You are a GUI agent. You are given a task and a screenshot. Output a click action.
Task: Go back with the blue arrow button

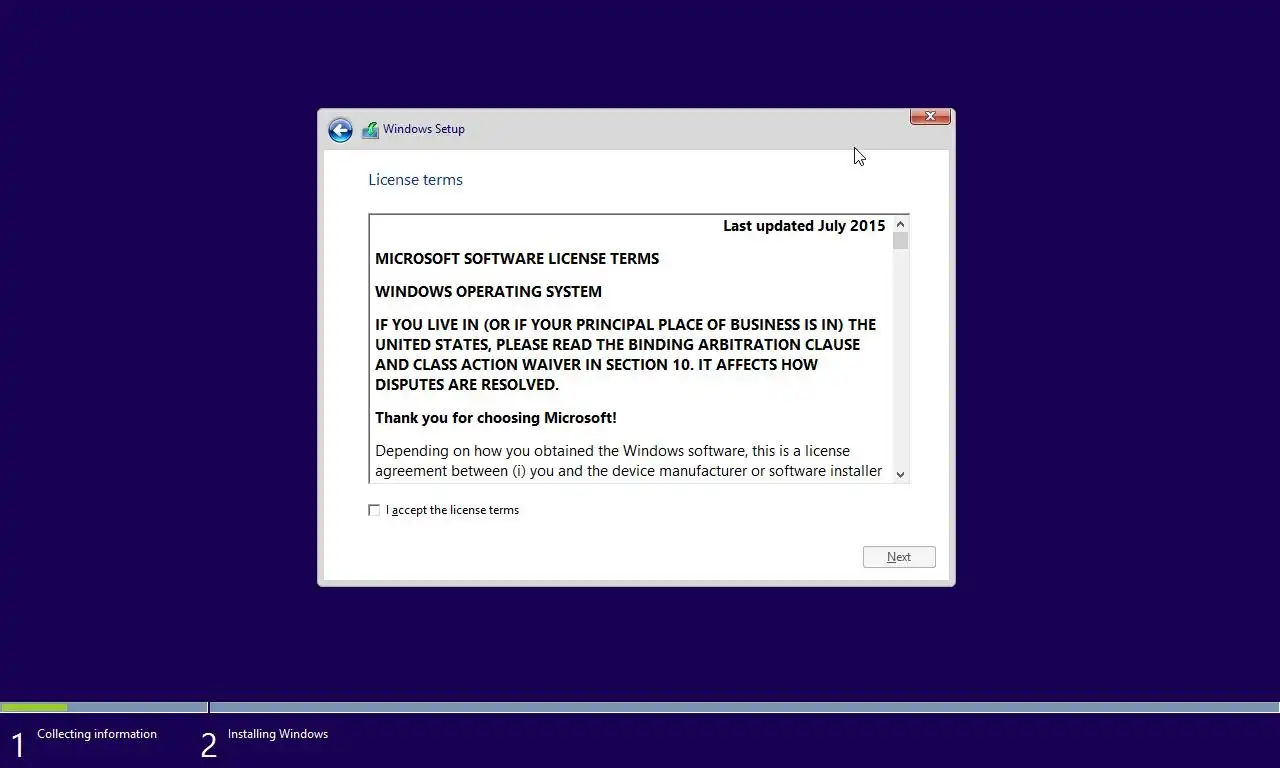(340, 130)
